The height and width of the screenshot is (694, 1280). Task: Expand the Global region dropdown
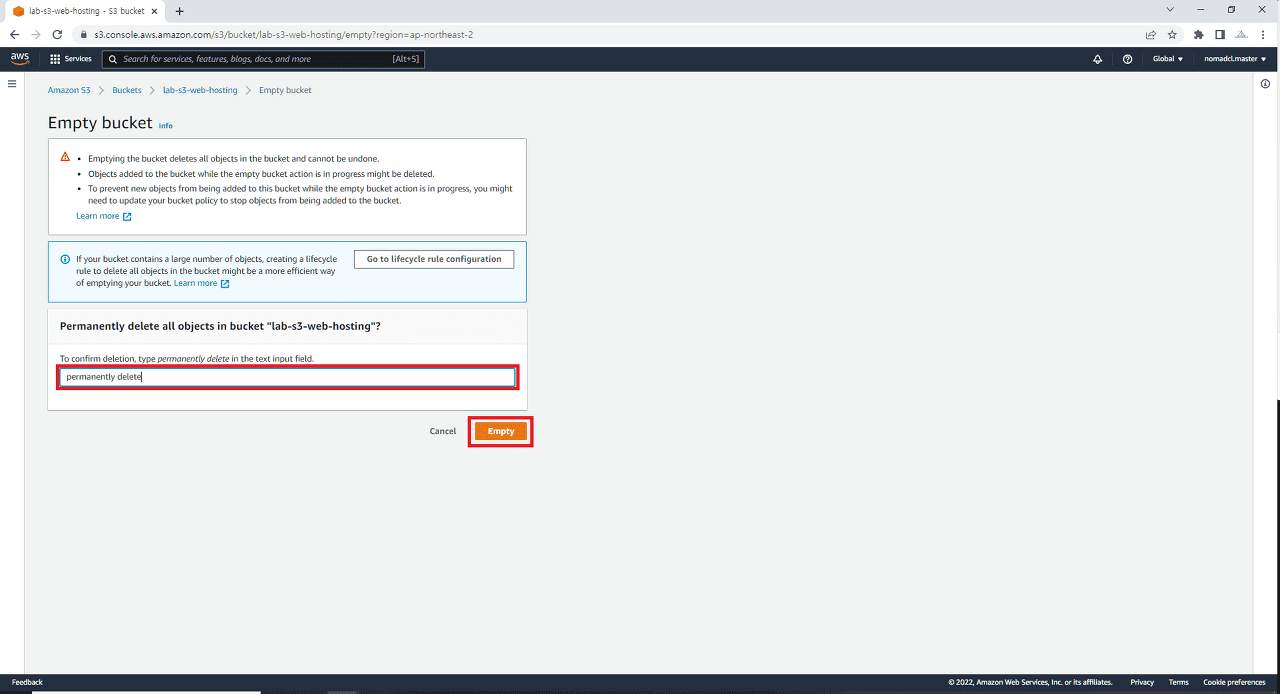point(1167,59)
